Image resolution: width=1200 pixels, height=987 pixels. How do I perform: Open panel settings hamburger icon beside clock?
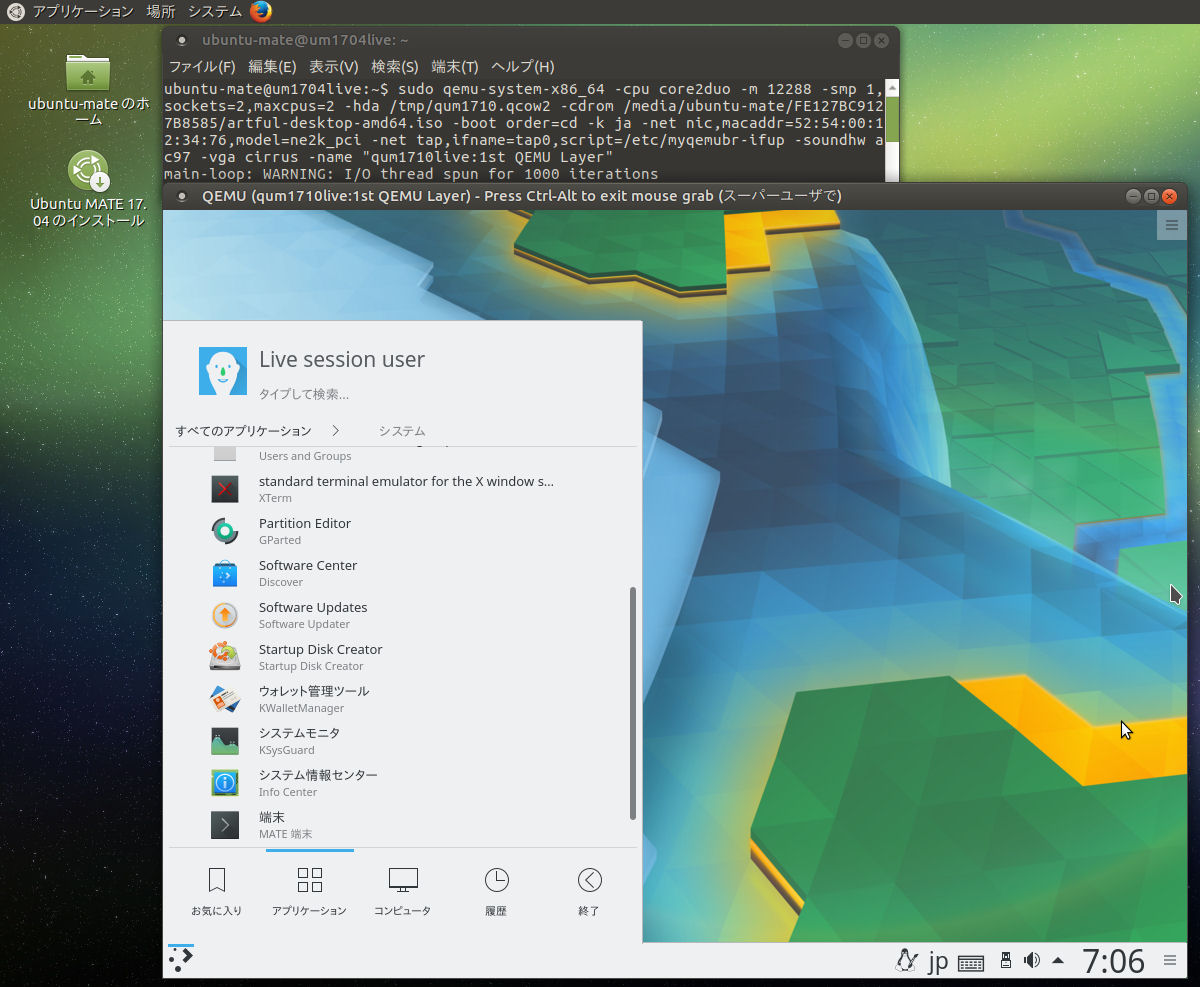coord(1170,961)
